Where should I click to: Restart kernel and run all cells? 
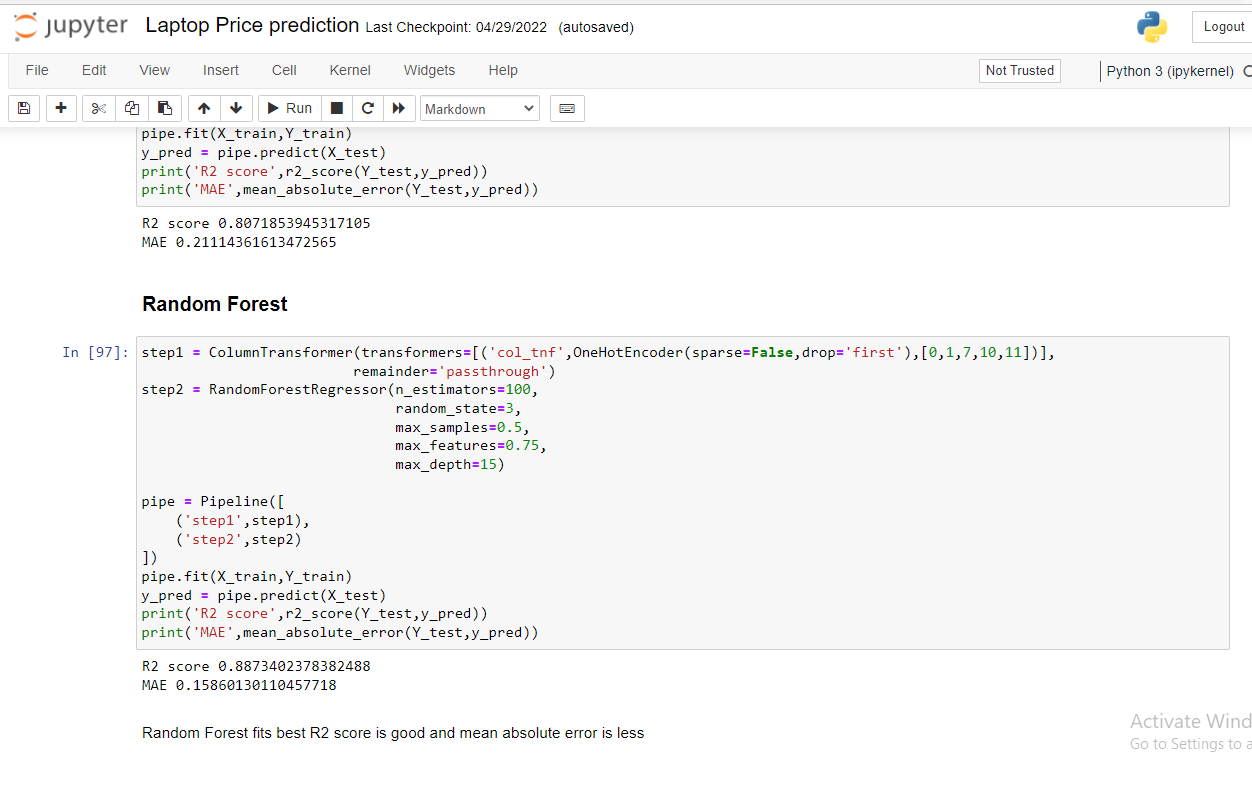[x=399, y=108]
